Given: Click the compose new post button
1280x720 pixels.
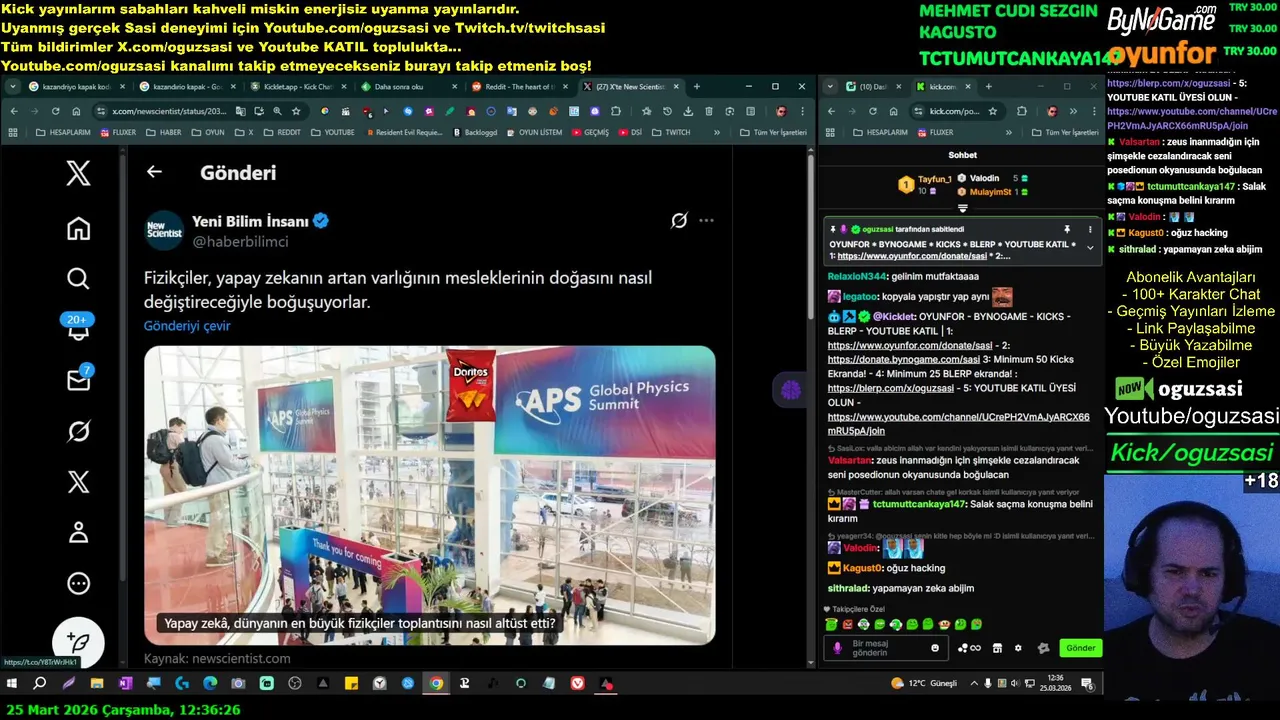Looking at the screenshot, I should 78,642.
